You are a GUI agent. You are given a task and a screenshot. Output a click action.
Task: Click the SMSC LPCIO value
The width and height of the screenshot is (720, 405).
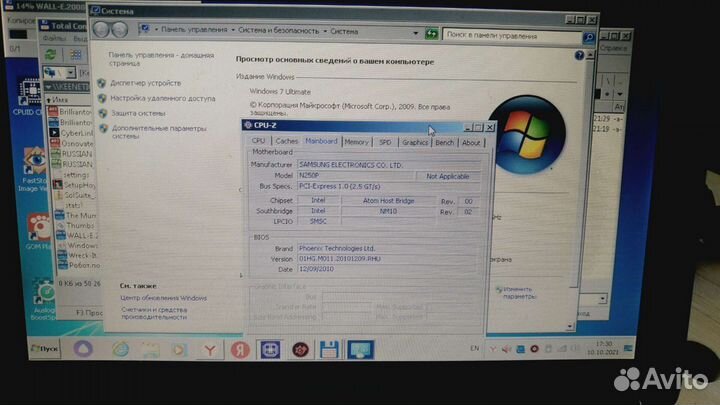coord(318,221)
